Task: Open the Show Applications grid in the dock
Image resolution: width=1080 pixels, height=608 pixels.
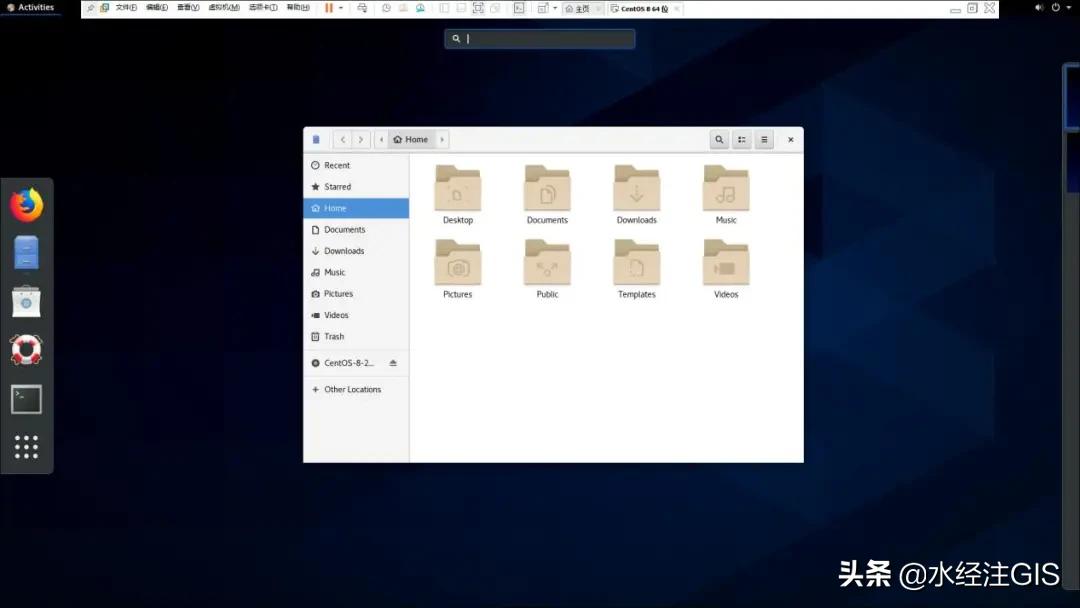Action: (x=26, y=446)
